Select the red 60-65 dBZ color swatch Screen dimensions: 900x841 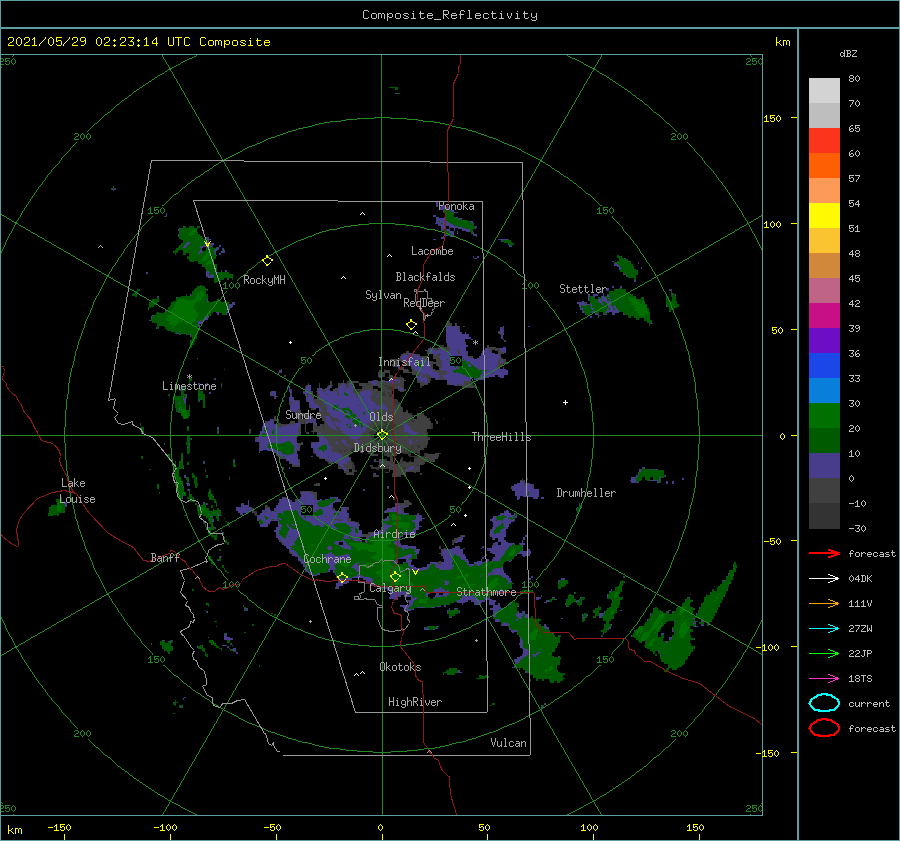pyautogui.click(x=824, y=141)
